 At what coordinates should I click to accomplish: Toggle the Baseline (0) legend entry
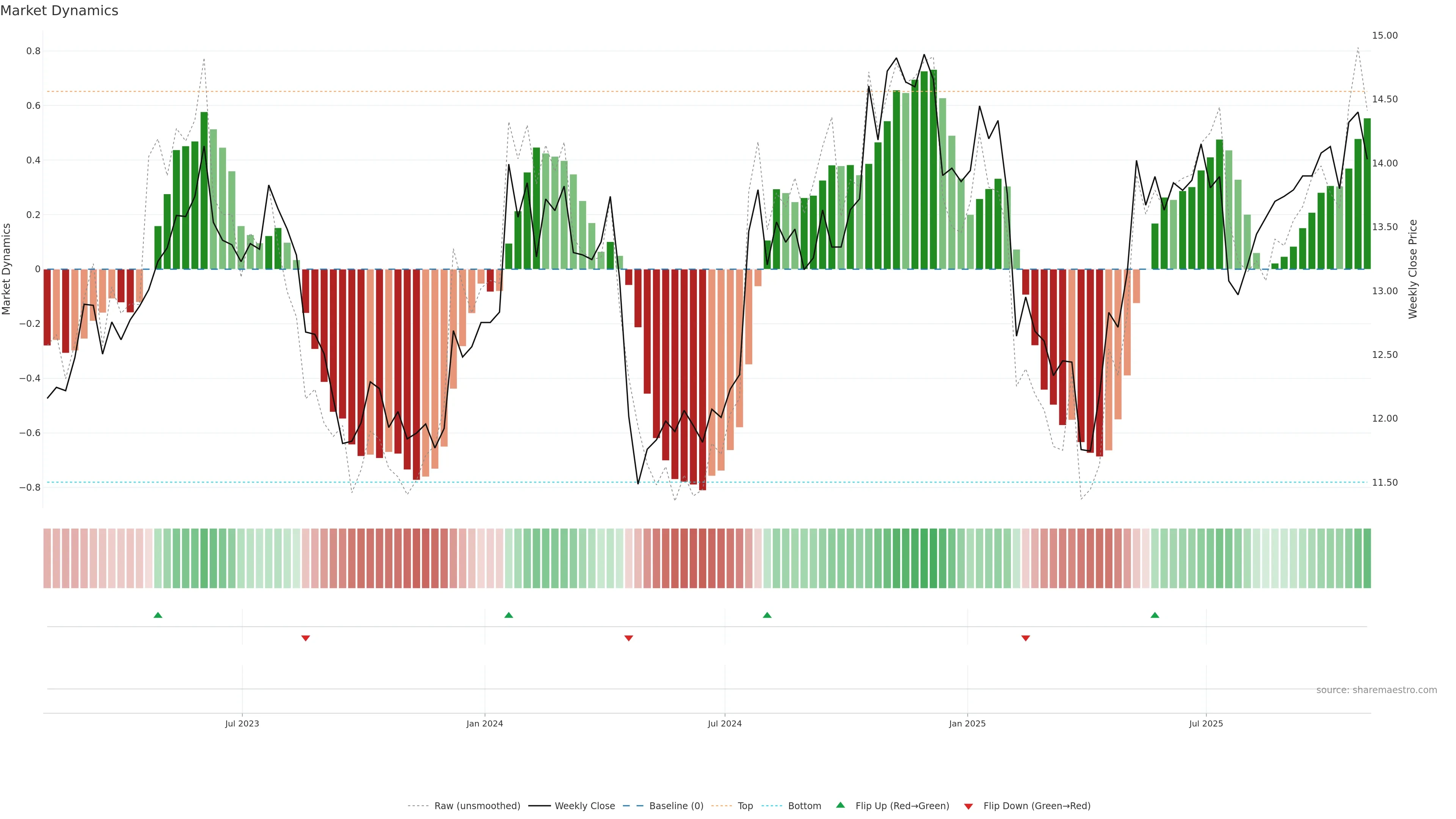(676, 806)
